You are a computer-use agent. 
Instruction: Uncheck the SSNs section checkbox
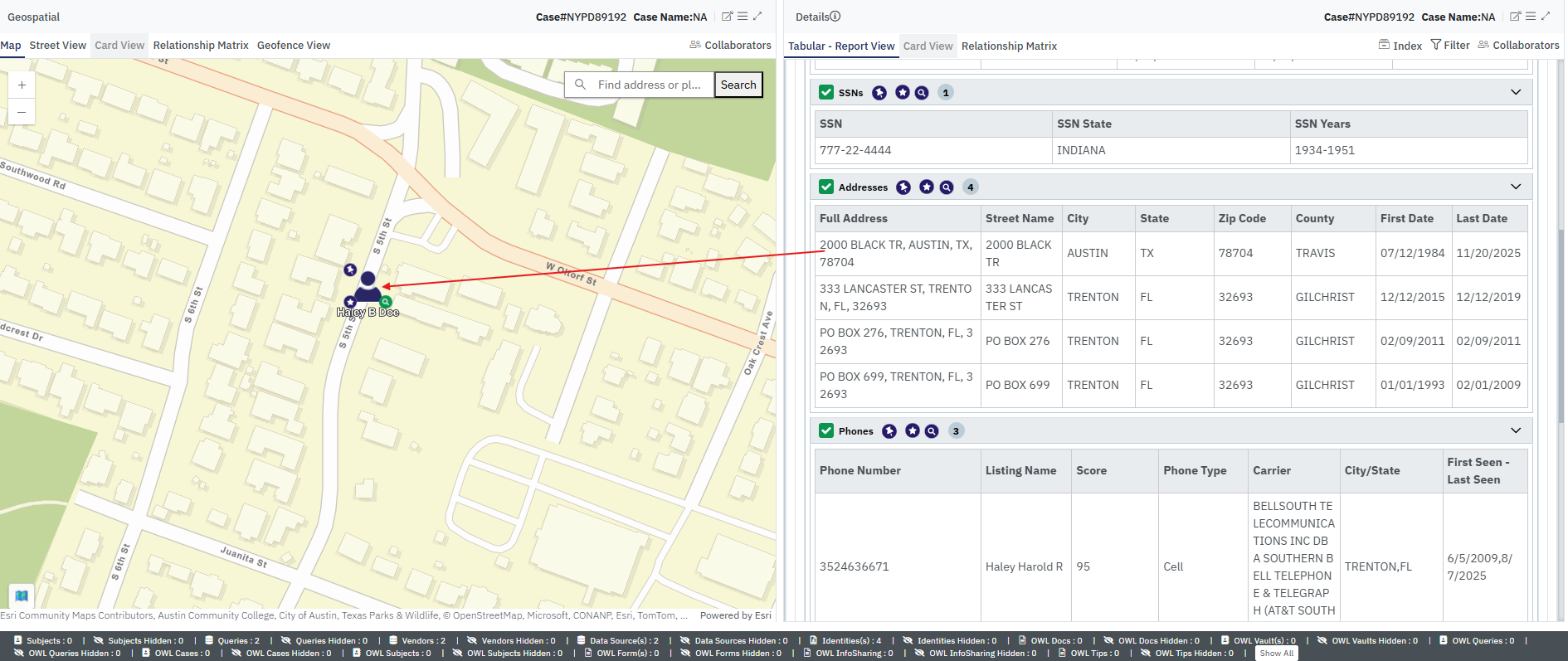click(826, 93)
